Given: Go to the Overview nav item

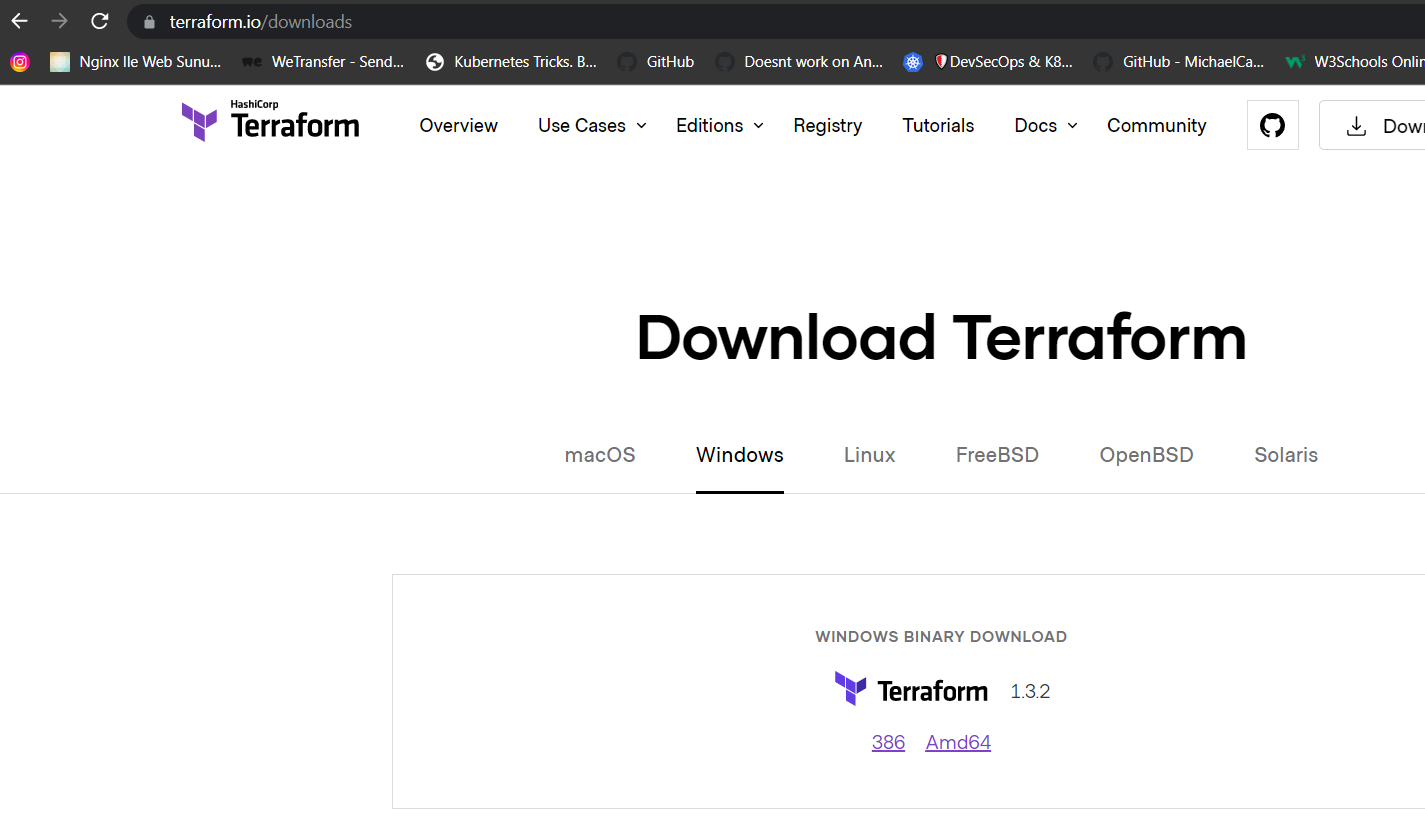Looking at the screenshot, I should [459, 126].
